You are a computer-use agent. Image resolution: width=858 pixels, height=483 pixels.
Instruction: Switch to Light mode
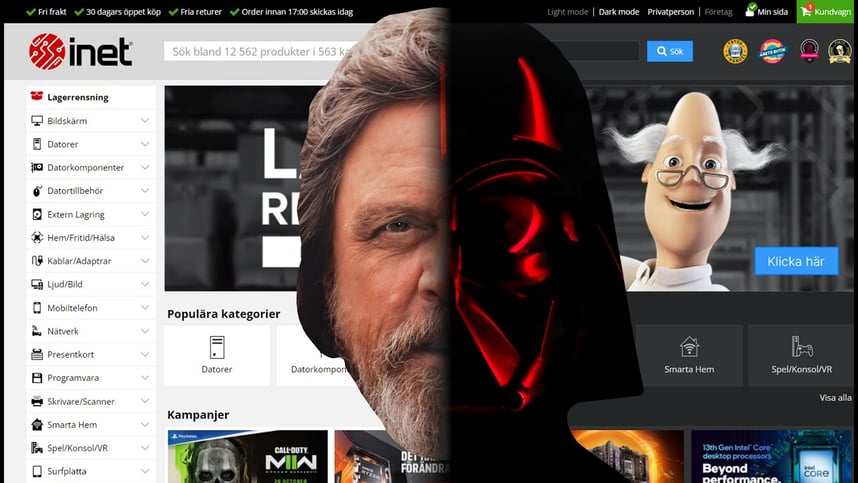point(567,11)
